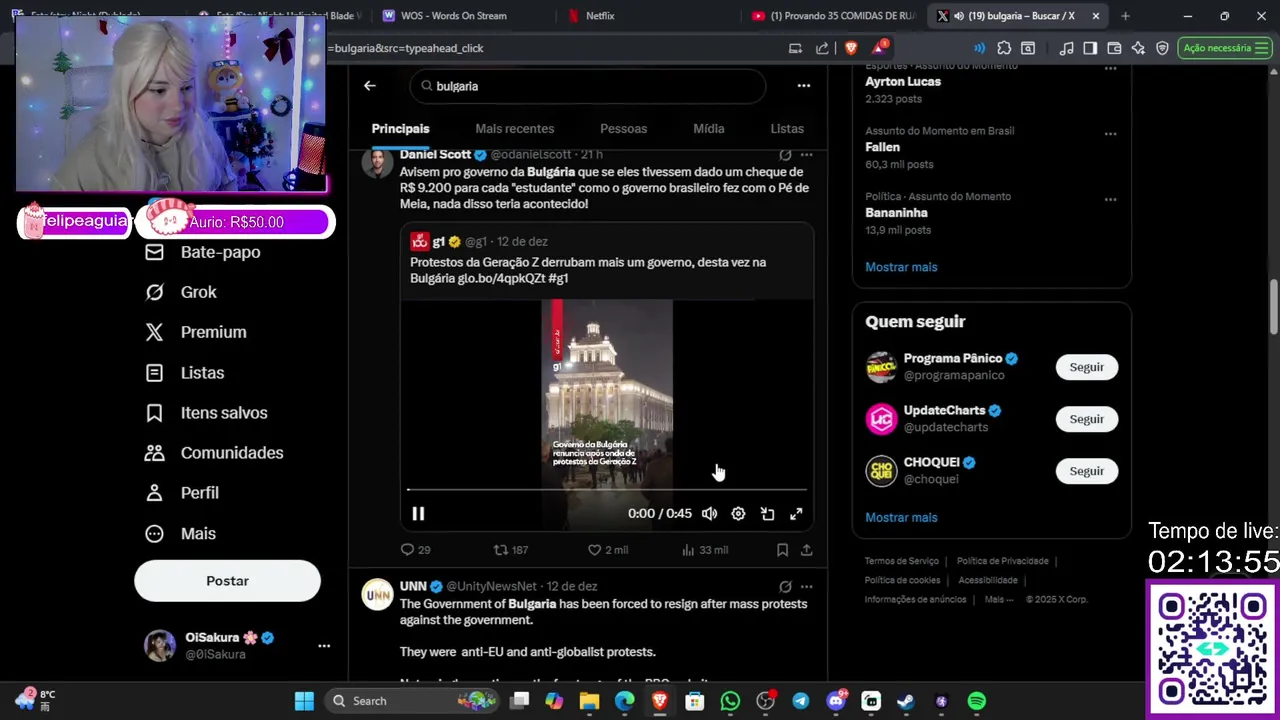Click Mostrar mais under Quem seguir
1280x720 pixels.
pyautogui.click(x=901, y=517)
